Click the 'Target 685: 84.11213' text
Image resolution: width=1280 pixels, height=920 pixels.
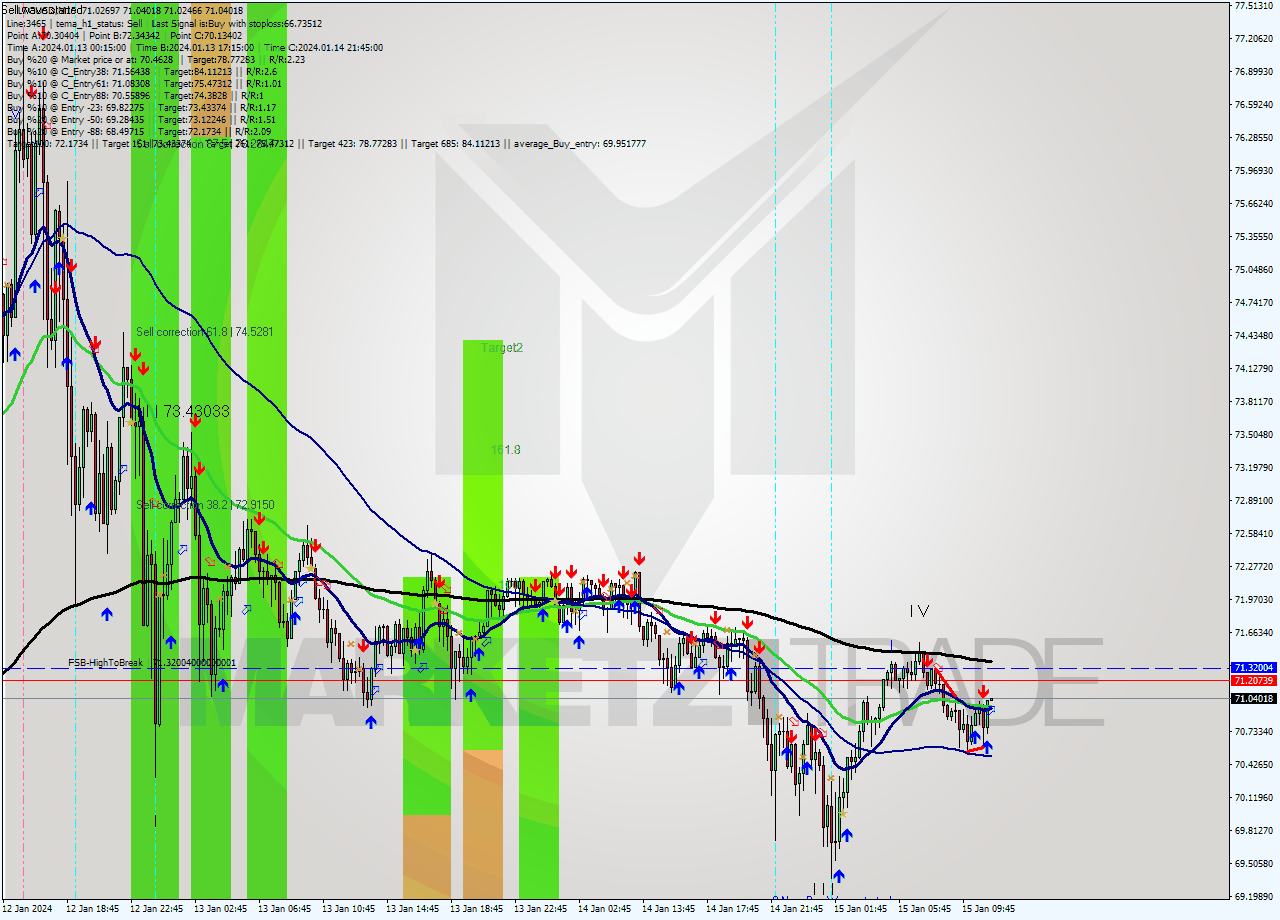tap(455, 144)
